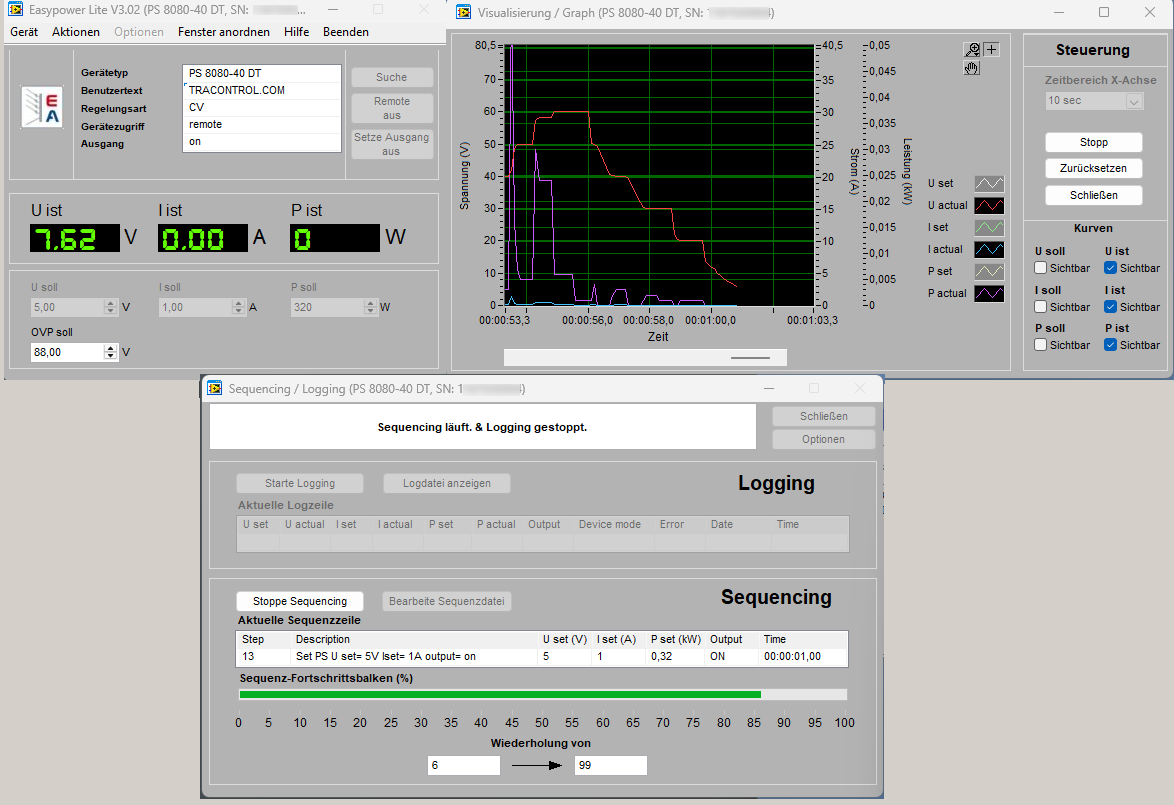Enable U soll curve visibility checkbox
This screenshot has width=1174, height=805.
1041,268
